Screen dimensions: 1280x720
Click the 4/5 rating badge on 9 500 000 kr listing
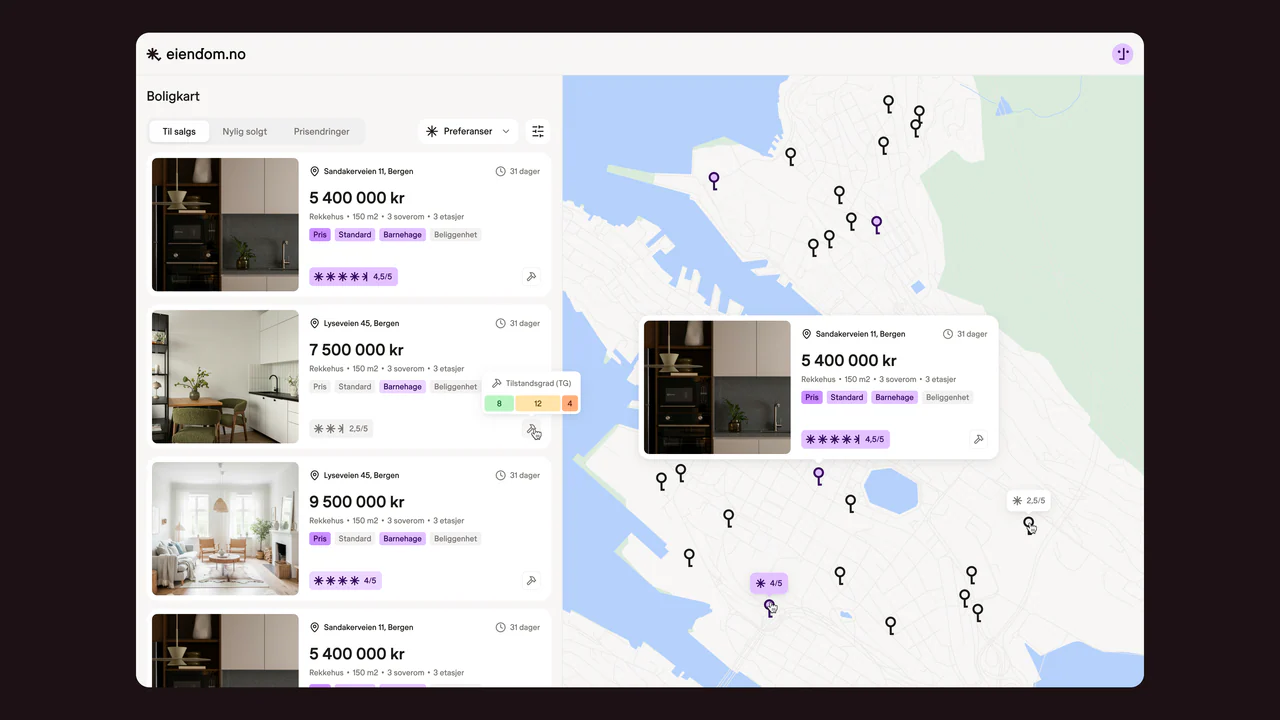(345, 580)
